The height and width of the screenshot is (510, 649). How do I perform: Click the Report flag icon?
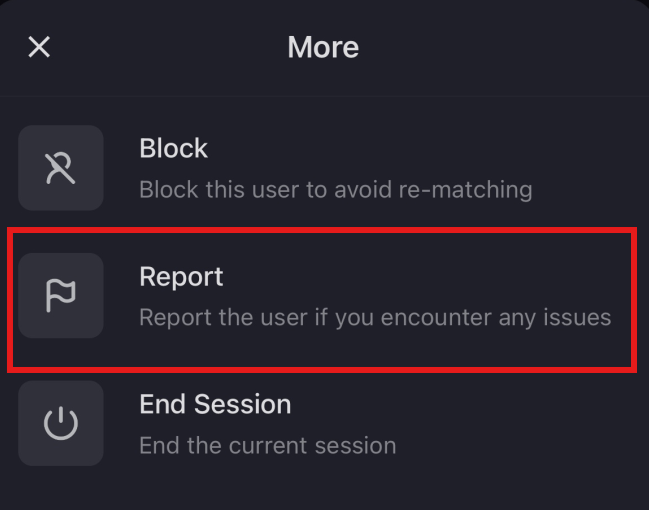(61, 296)
